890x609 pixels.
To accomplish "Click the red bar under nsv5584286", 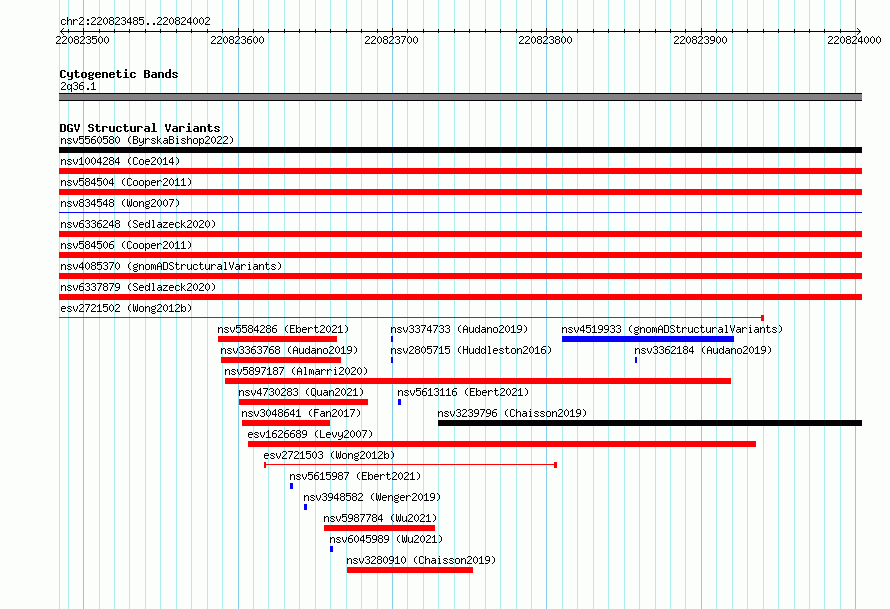I will [x=277, y=339].
